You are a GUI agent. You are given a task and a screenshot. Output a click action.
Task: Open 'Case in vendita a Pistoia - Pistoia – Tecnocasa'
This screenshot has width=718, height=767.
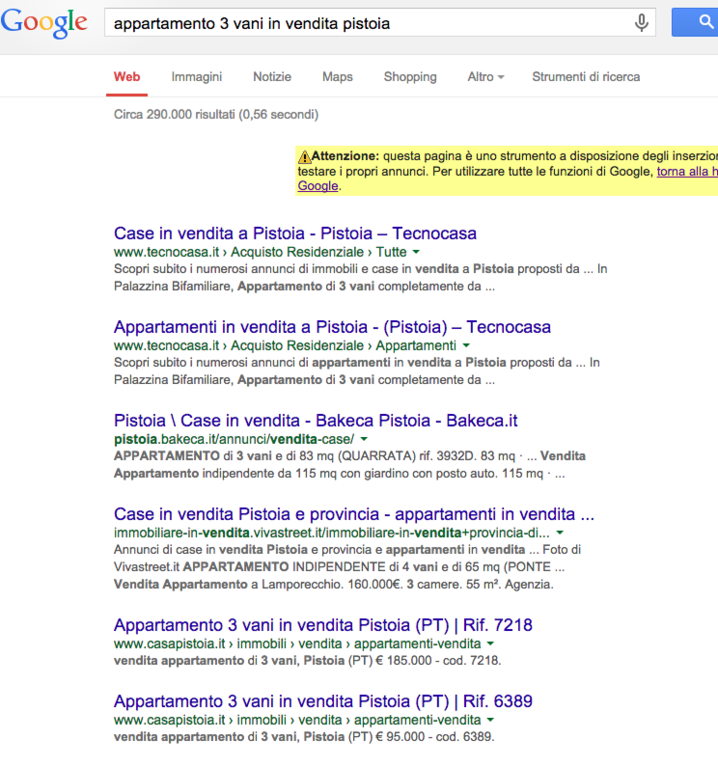[295, 233]
